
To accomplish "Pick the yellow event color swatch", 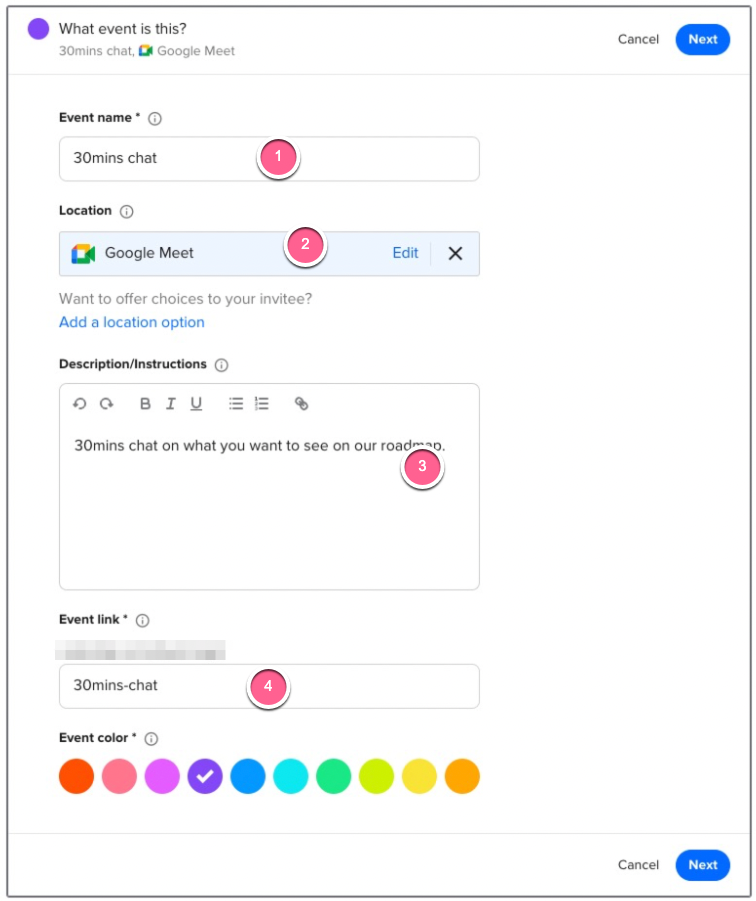I will tap(420, 776).
